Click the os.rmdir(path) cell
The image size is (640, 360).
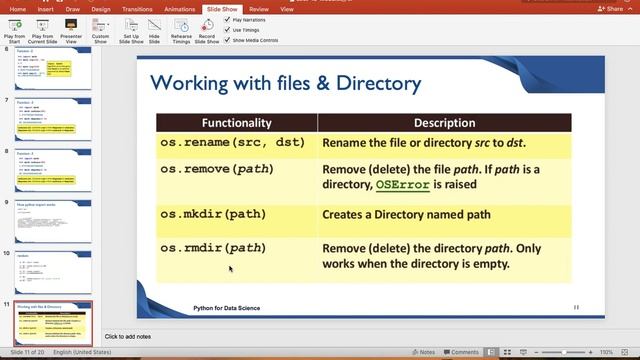(x=237, y=260)
